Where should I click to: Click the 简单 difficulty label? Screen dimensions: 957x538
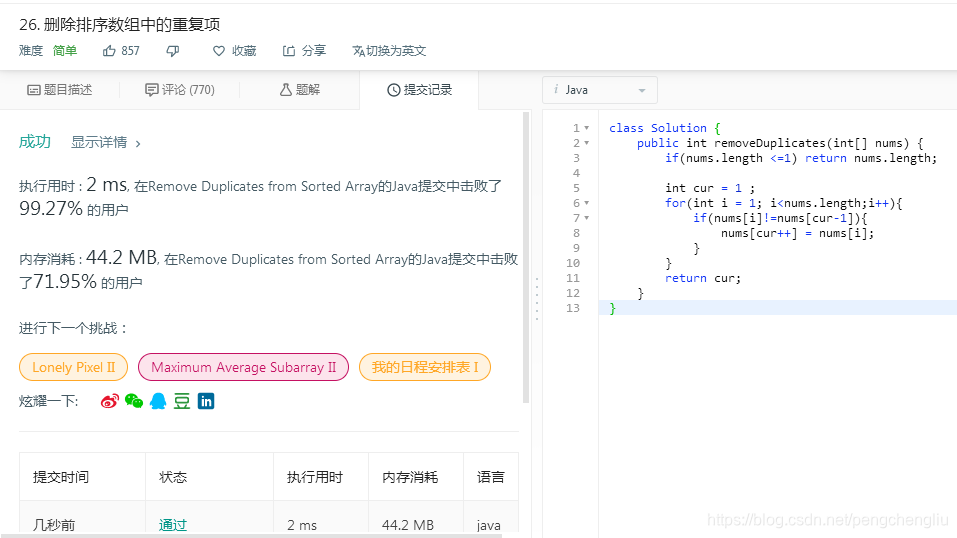coord(65,51)
